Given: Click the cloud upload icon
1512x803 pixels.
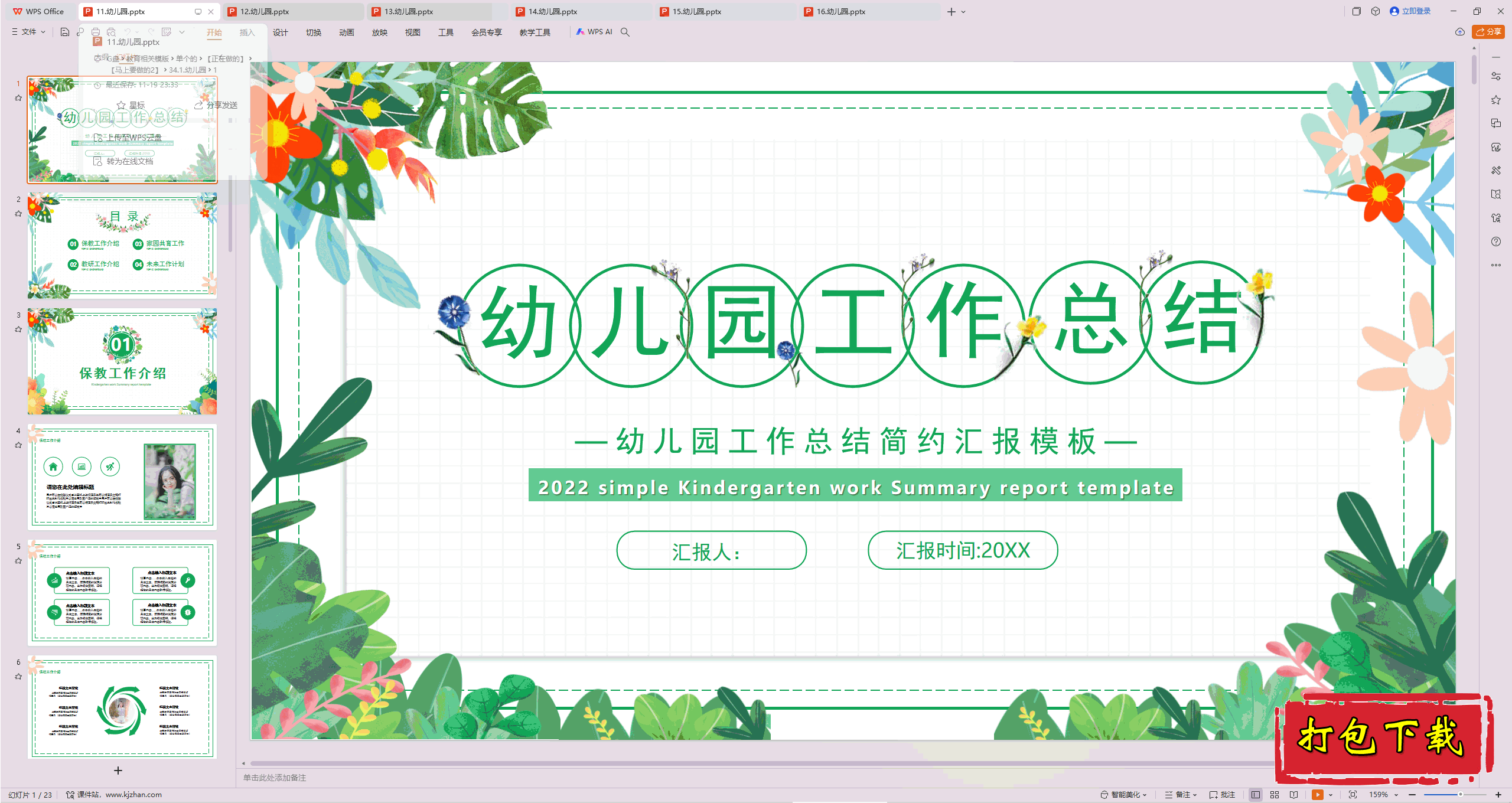Looking at the screenshot, I should [1460, 32].
